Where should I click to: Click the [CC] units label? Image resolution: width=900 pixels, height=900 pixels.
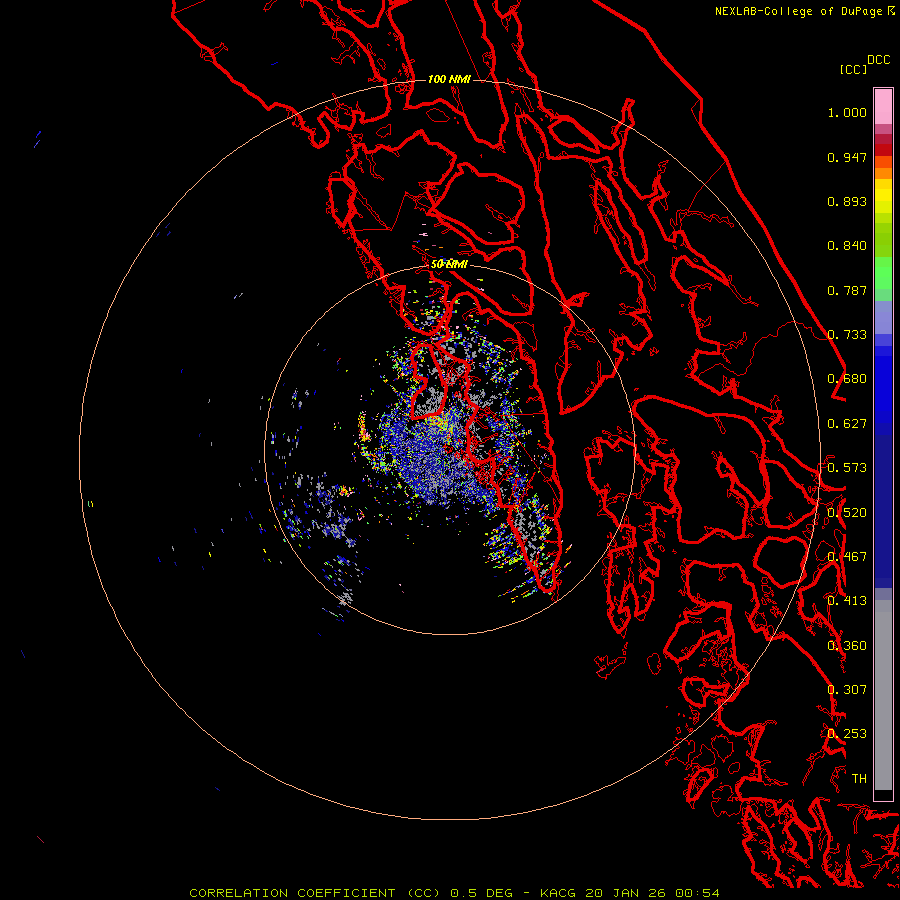point(853,69)
